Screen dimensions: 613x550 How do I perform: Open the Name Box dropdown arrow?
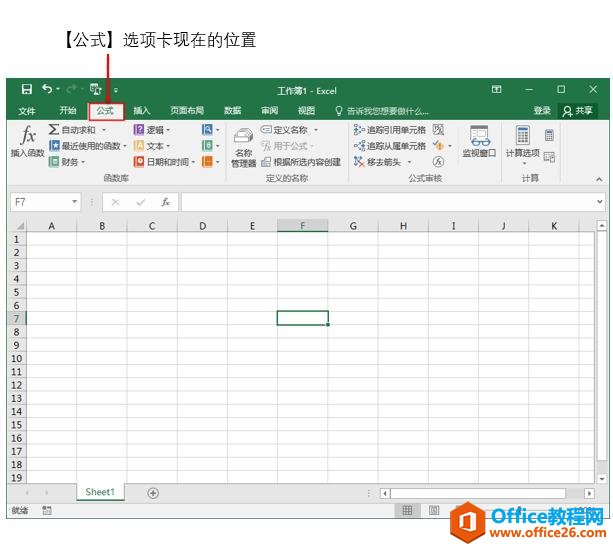click(74, 202)
